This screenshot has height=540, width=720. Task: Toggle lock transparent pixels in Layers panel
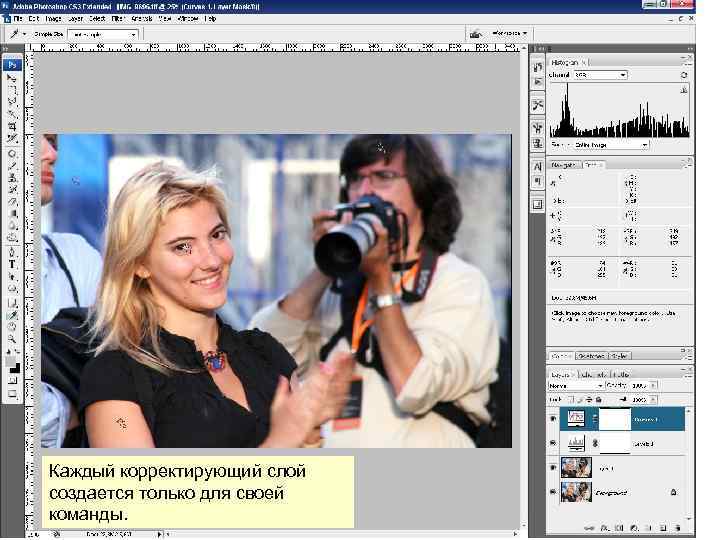571,399
